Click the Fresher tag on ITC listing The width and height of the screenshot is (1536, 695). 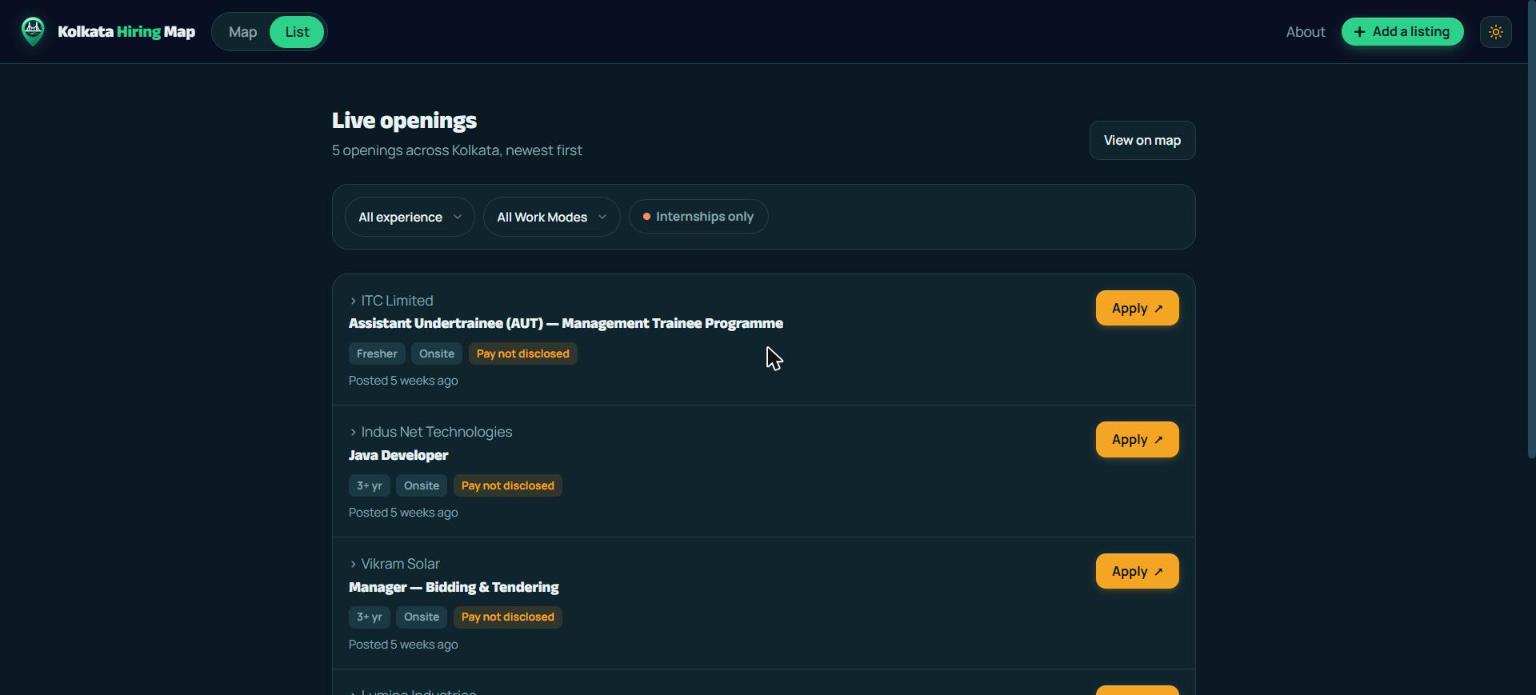coord(377,354)
